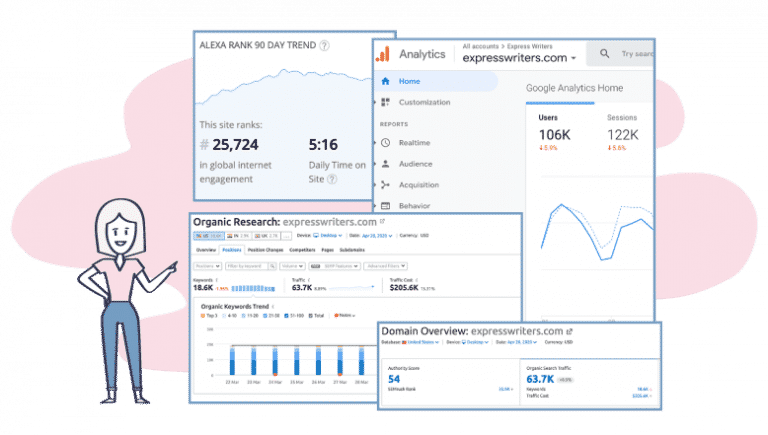Click the Keywords value link in Domain Overview

(644, 389)
